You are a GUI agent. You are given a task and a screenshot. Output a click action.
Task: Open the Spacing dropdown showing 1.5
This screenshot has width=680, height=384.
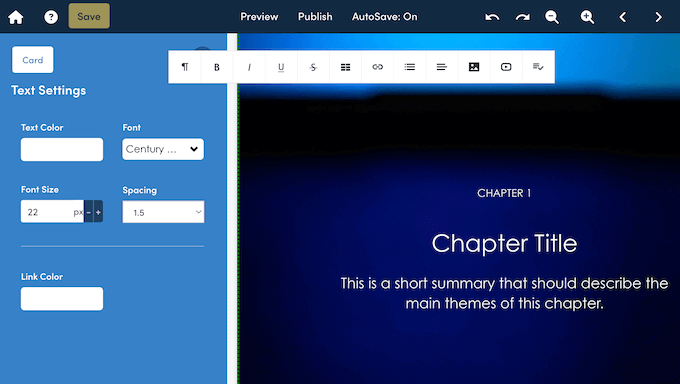pos(163,212)
